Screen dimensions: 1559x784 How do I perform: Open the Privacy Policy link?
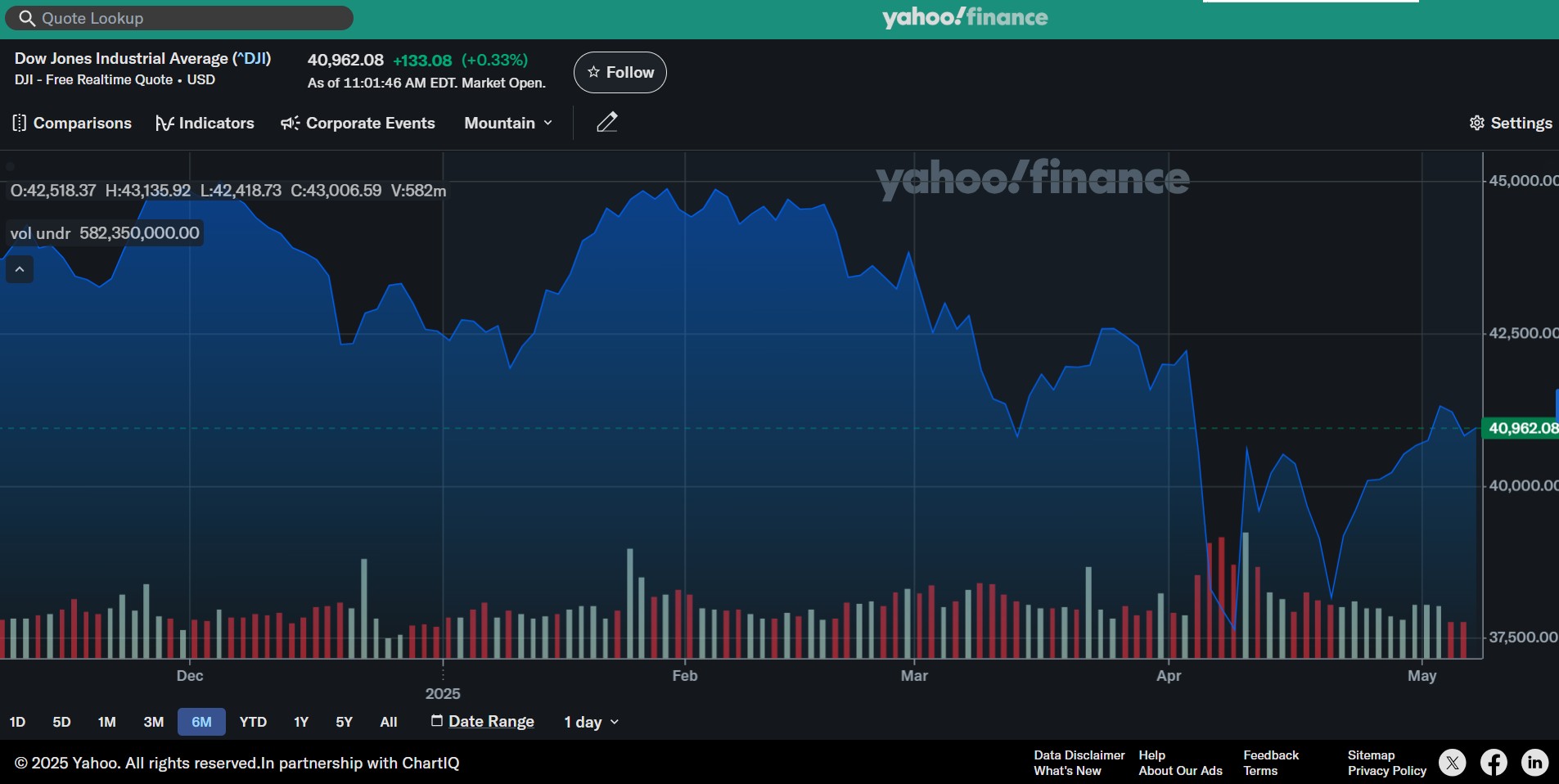pyautogui.click(x=1387, y=771)
